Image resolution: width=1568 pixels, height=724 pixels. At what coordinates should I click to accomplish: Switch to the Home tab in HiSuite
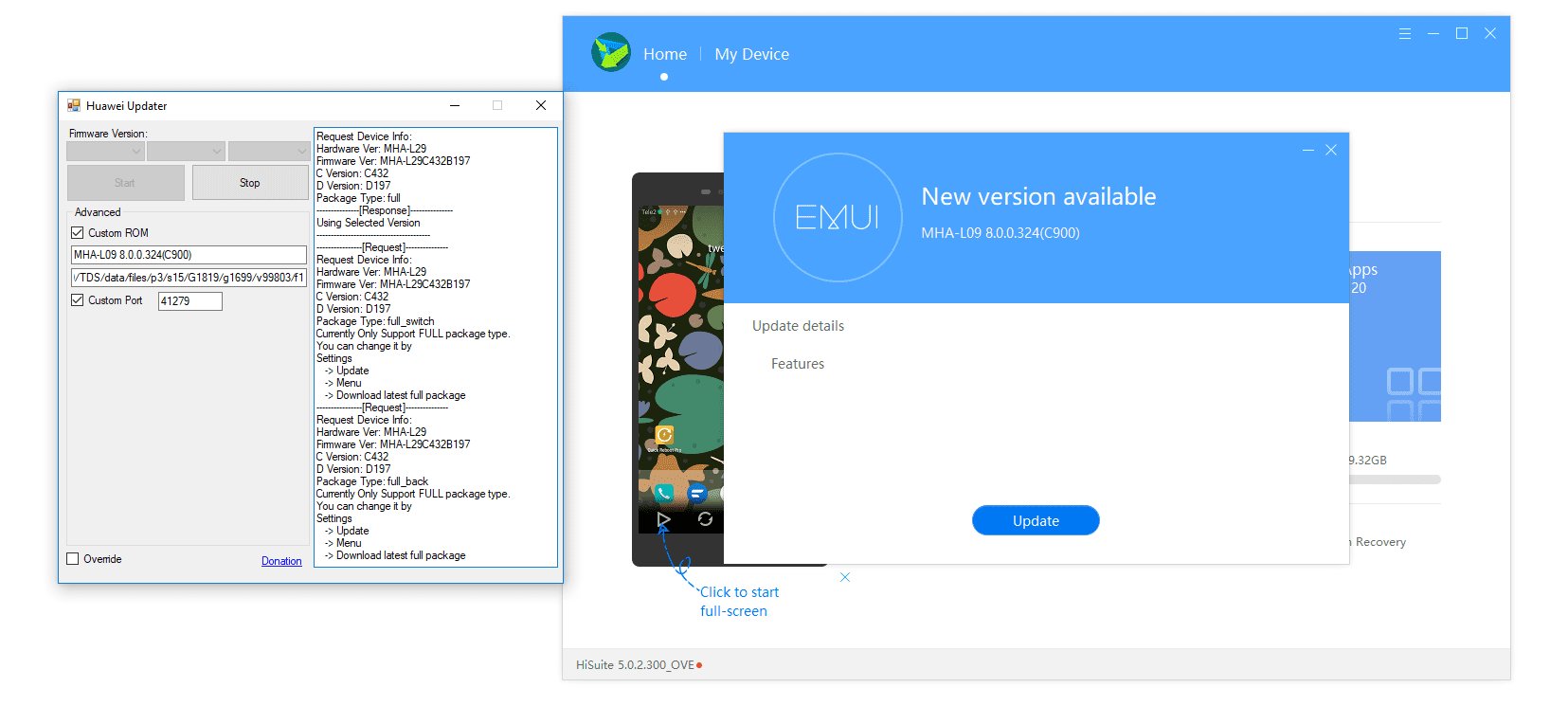pos(665,54)
